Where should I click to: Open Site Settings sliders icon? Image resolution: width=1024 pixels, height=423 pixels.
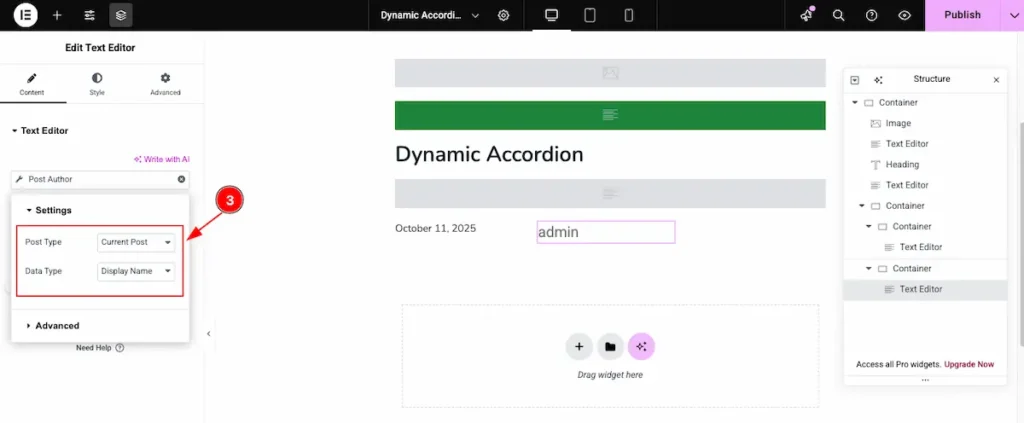[89, 15]
